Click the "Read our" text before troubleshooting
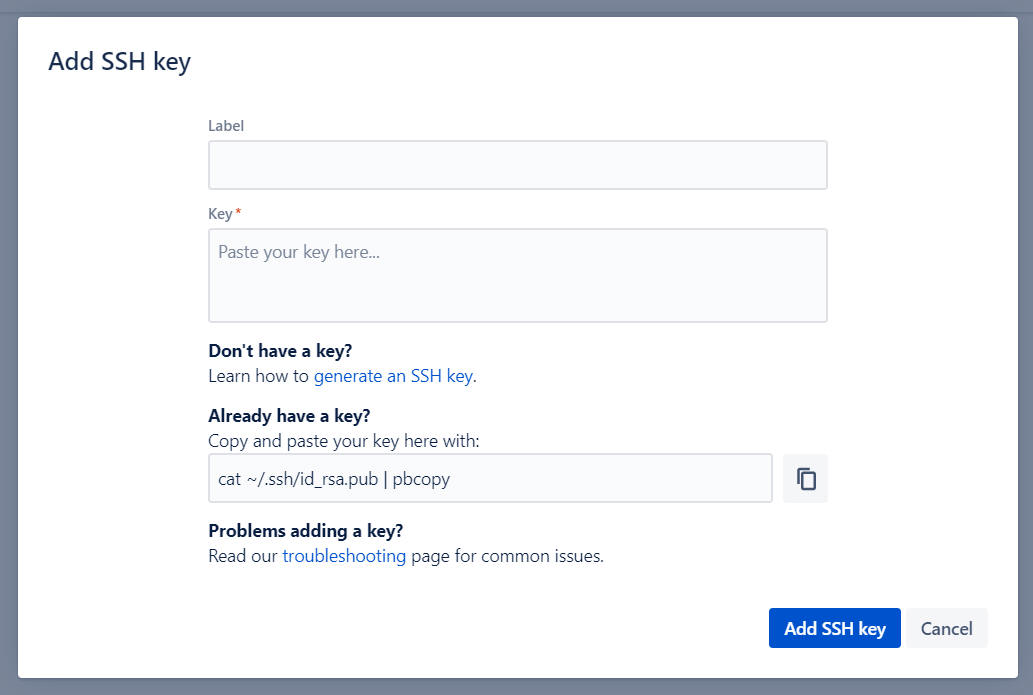This screenshot has height=695, width=1033. (242, 556)
